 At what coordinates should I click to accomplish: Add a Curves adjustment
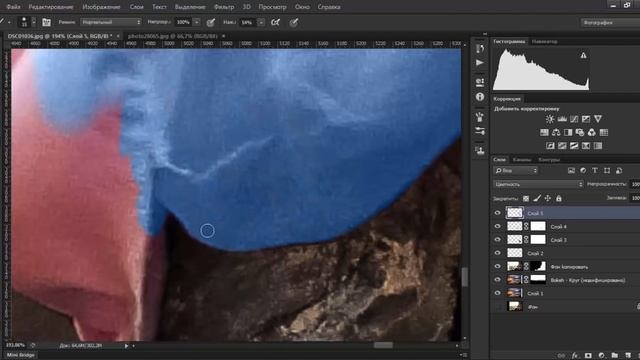pyautogui.click(x=574, y=119)
